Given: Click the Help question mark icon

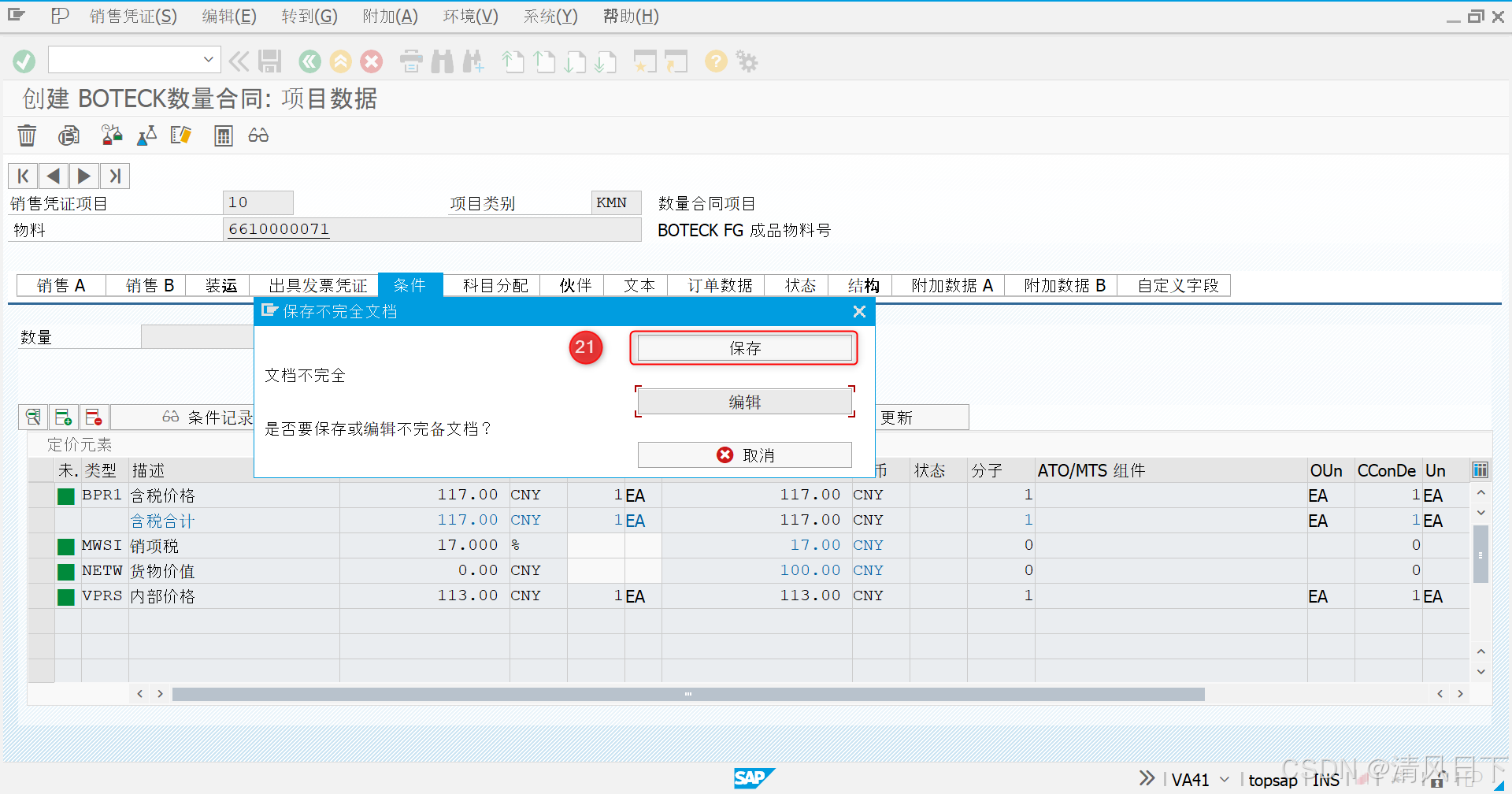Looking at the screenshot, I should 715,61.
